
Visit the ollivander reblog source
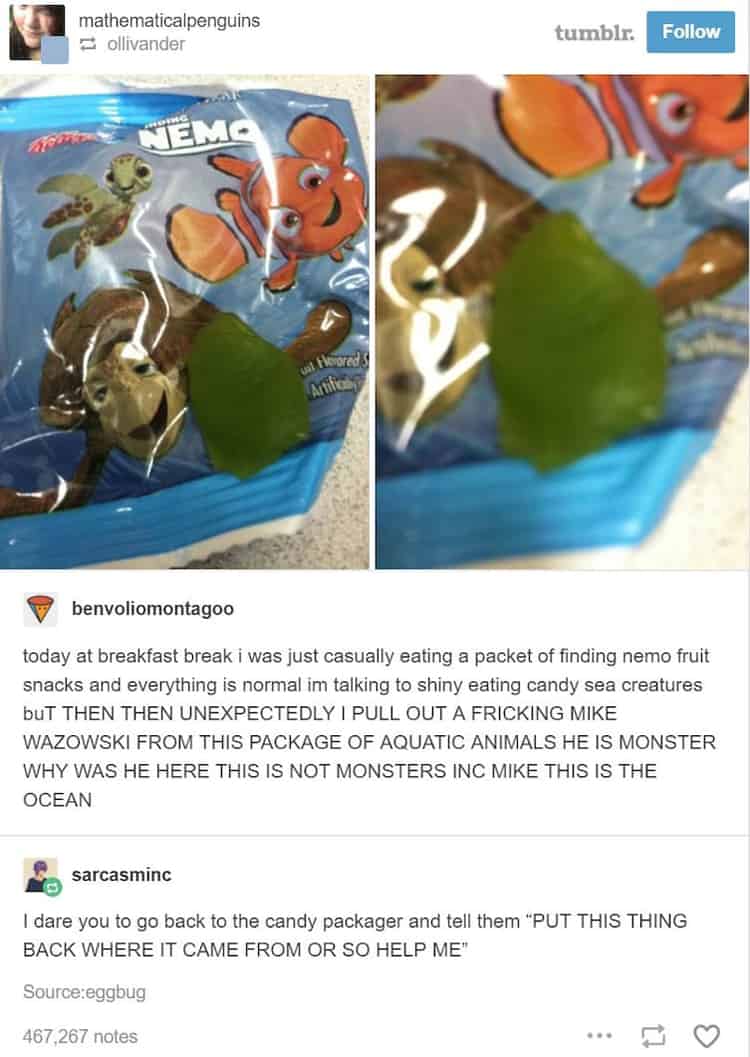click(x=146, y=44)
